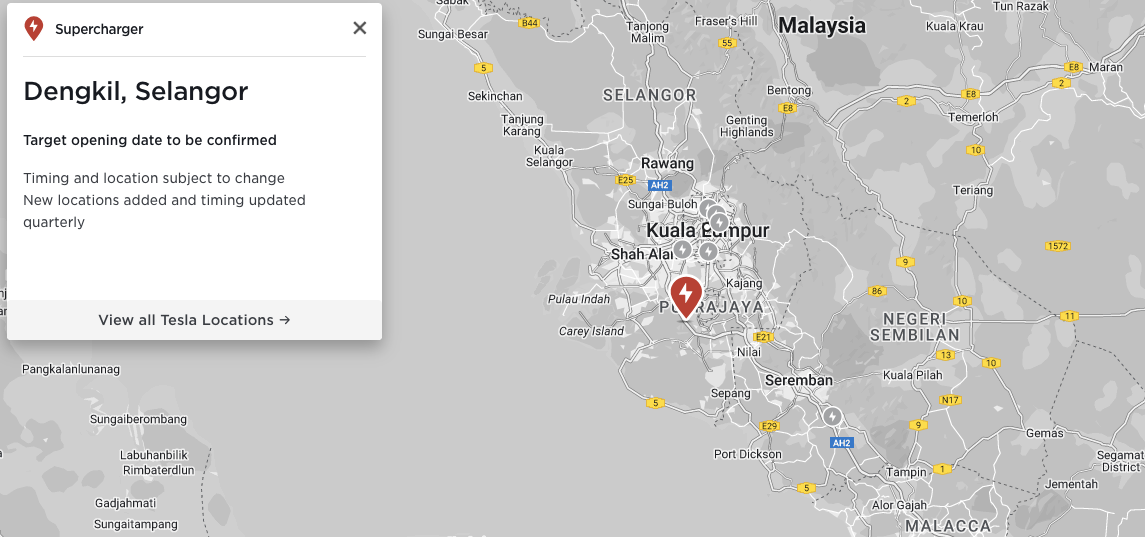Select the gray charger pin beside Sungai Buloh label
The height and width of the screenshot is (537, 1145).
[708, 207]
